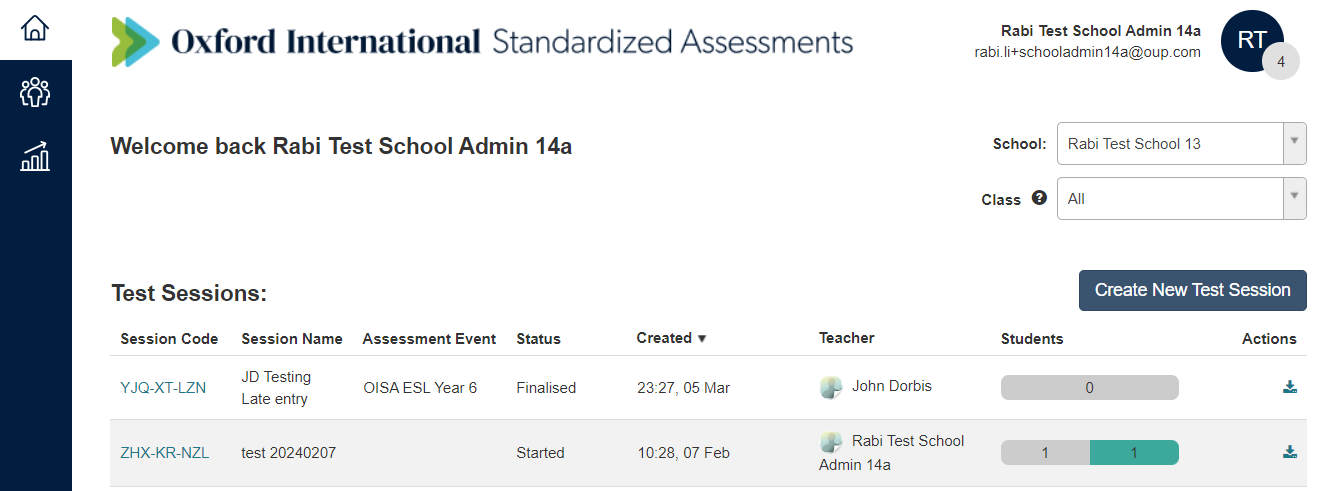Open the people/classes sidebar icon
The image size is (1344, 491).
tap(35, 93)
